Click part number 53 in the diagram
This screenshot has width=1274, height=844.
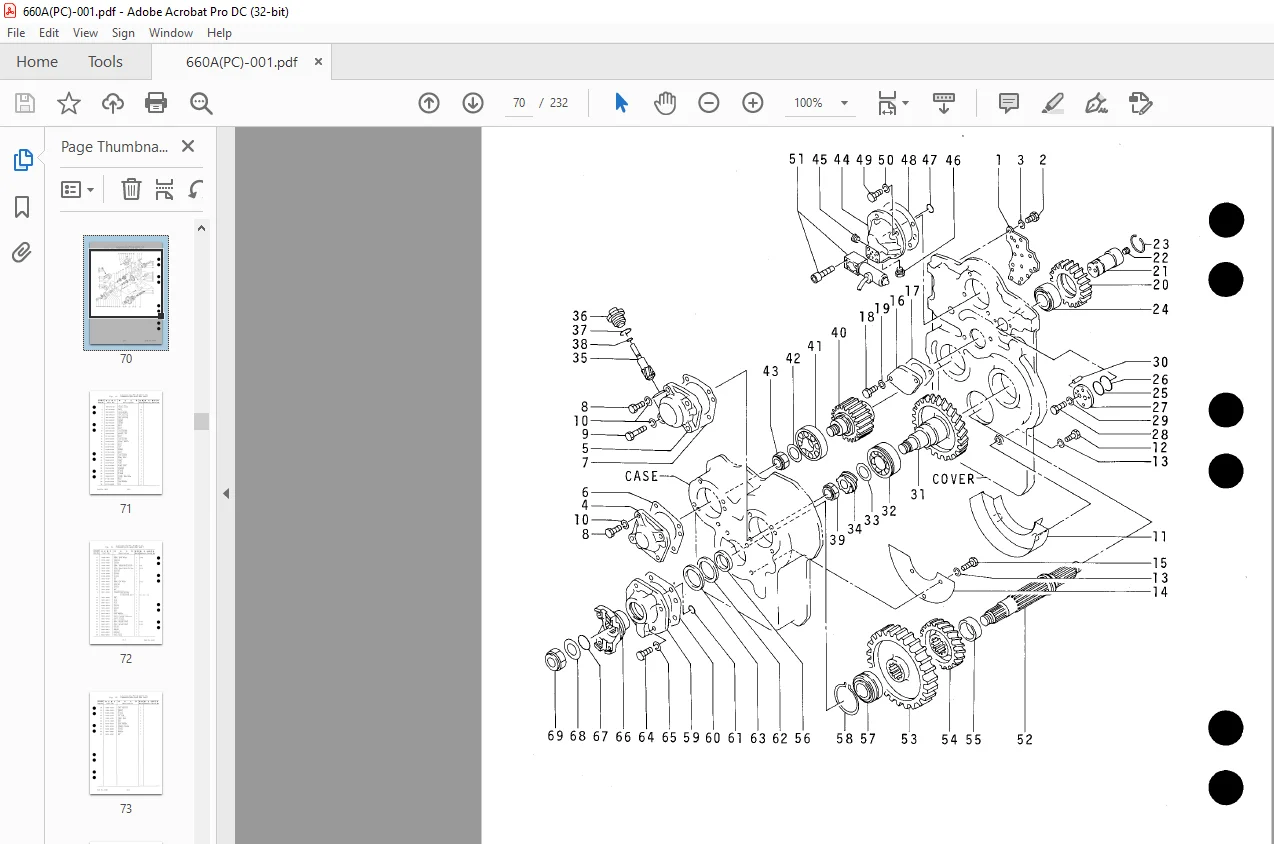click(x=908, y=739)
